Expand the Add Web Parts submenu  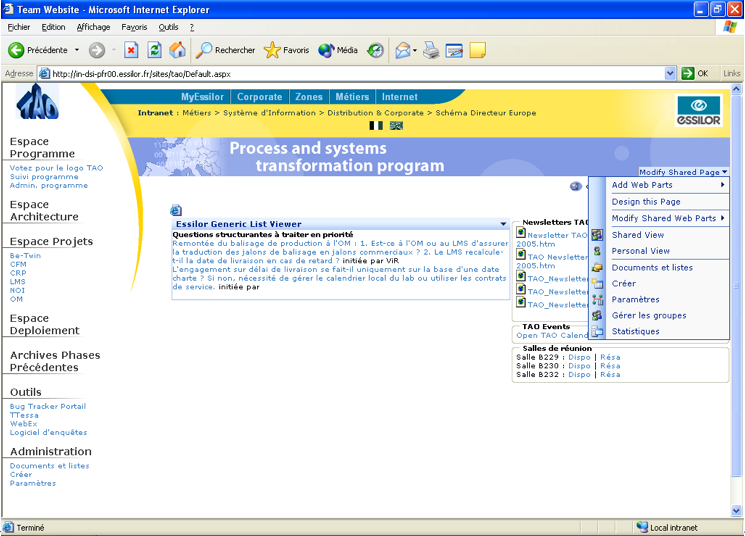[x=667, y=185]
